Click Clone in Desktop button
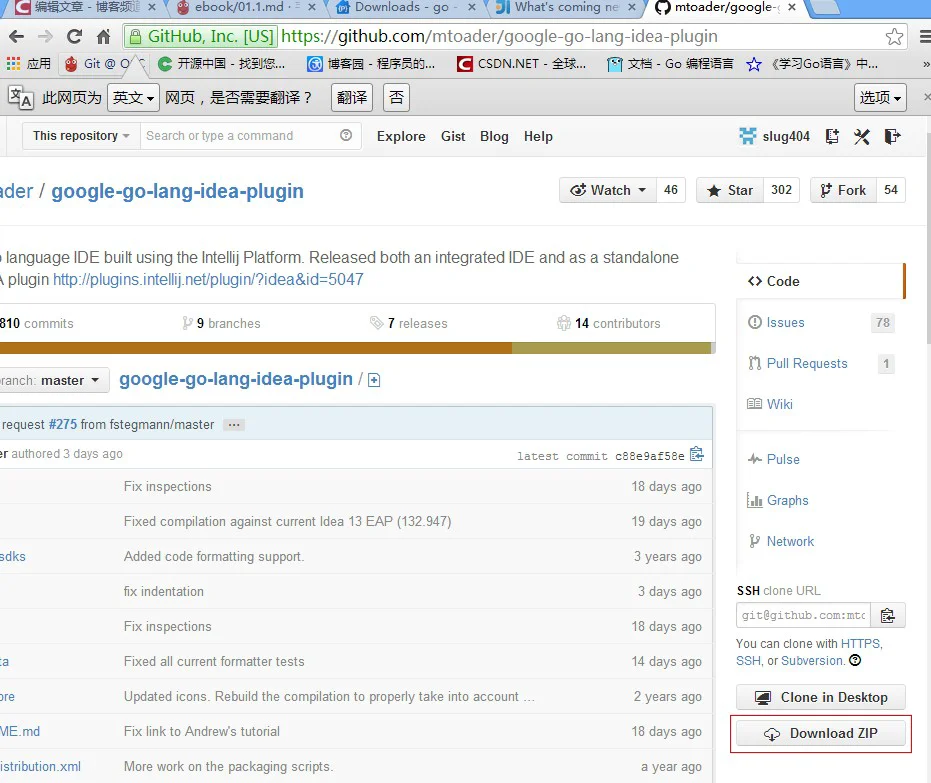 [x=821, y=698]
